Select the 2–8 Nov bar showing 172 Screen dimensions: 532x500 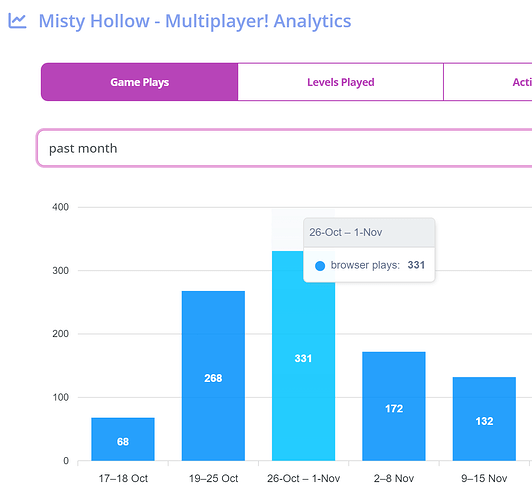point(394,406)
